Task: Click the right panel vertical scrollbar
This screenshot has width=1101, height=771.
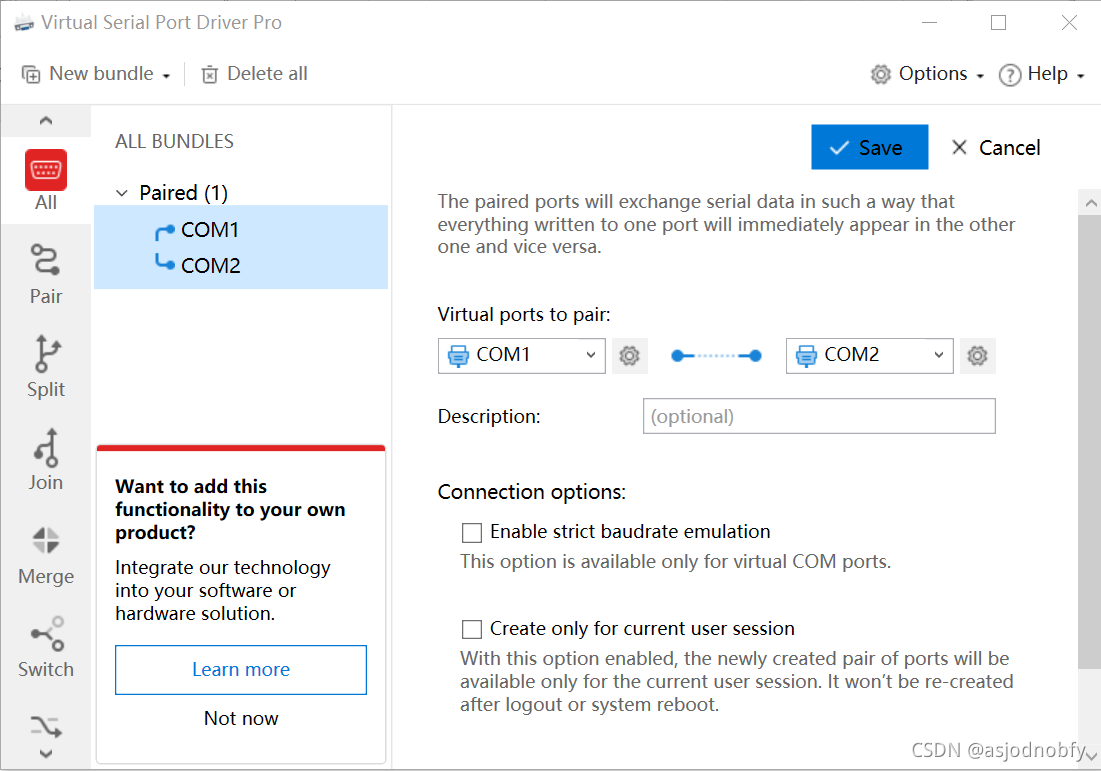Action: (1089, 442)
